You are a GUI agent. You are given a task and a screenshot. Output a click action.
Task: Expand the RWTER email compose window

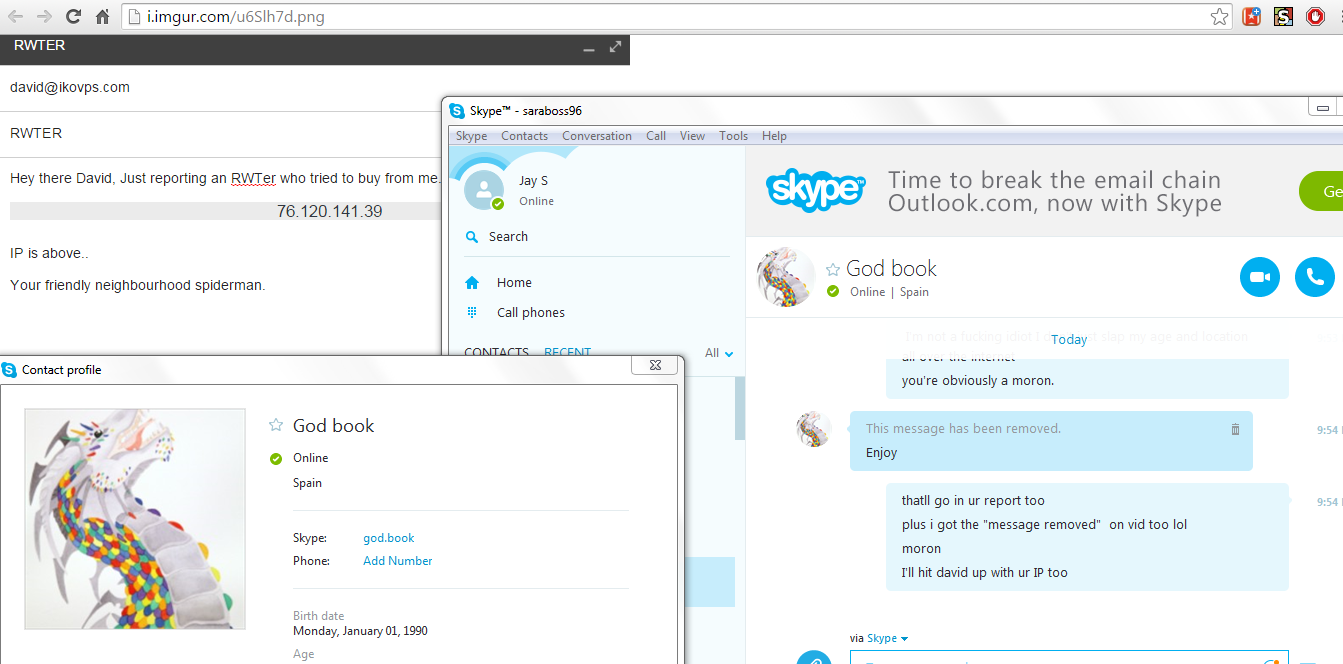[x=615, y=46]
